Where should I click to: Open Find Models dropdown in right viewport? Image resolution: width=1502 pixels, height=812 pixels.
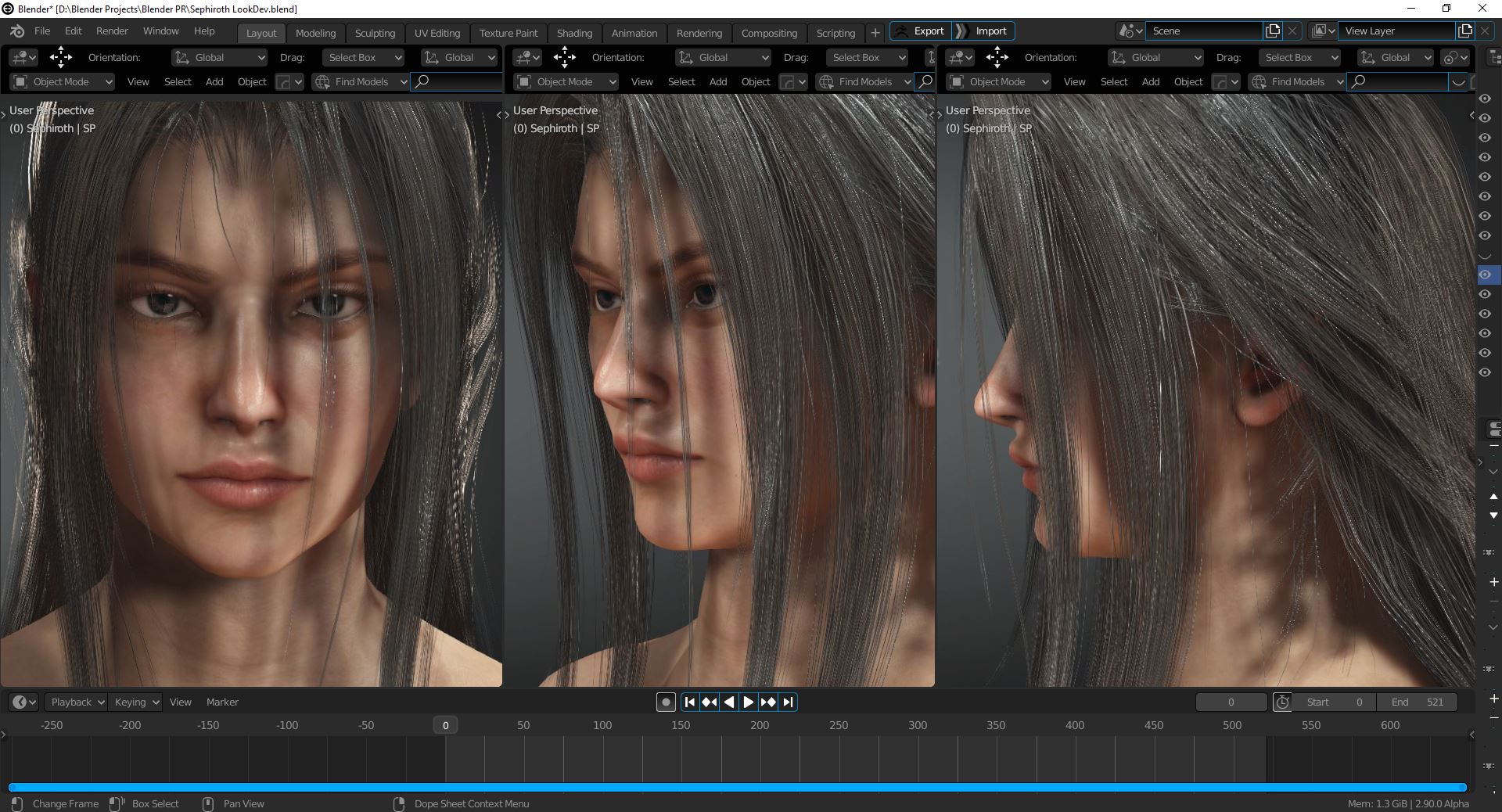(x=1297, y=81)
